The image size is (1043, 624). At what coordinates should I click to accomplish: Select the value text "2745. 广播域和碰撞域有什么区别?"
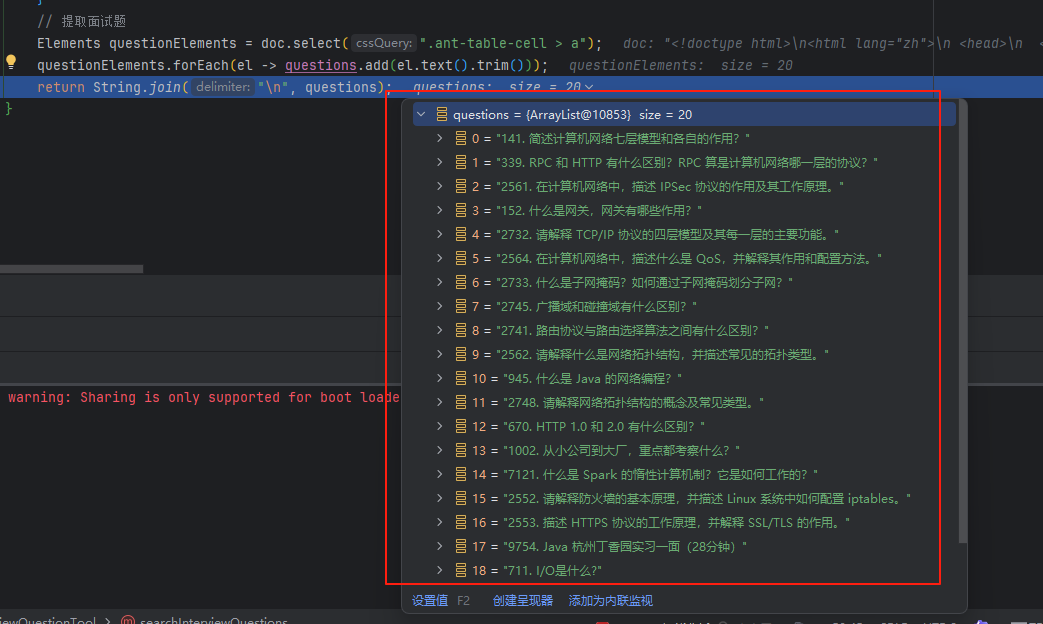(596, 306)
